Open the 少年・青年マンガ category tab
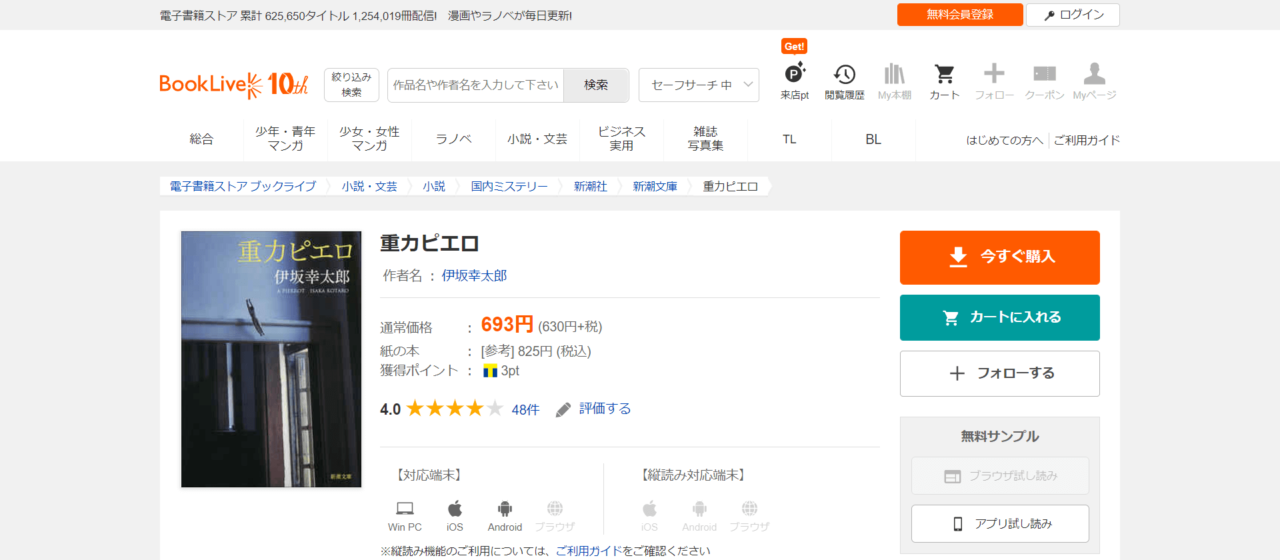The image size is (1280, 560). 285,139
